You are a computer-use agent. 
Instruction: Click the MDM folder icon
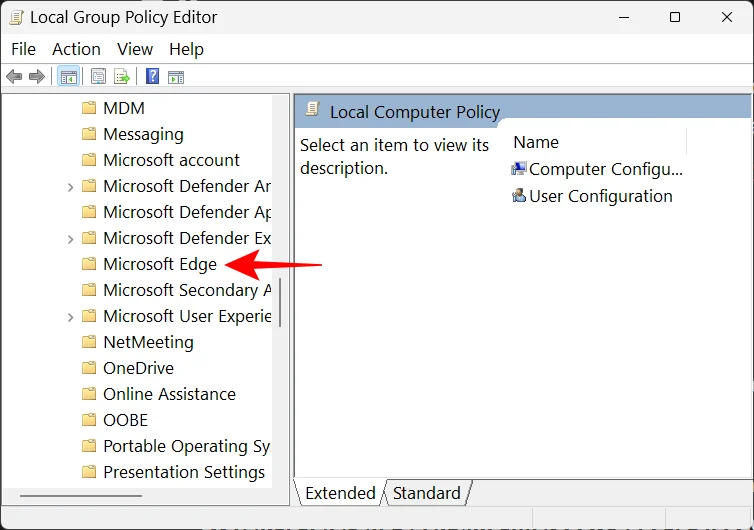point(89,108)
